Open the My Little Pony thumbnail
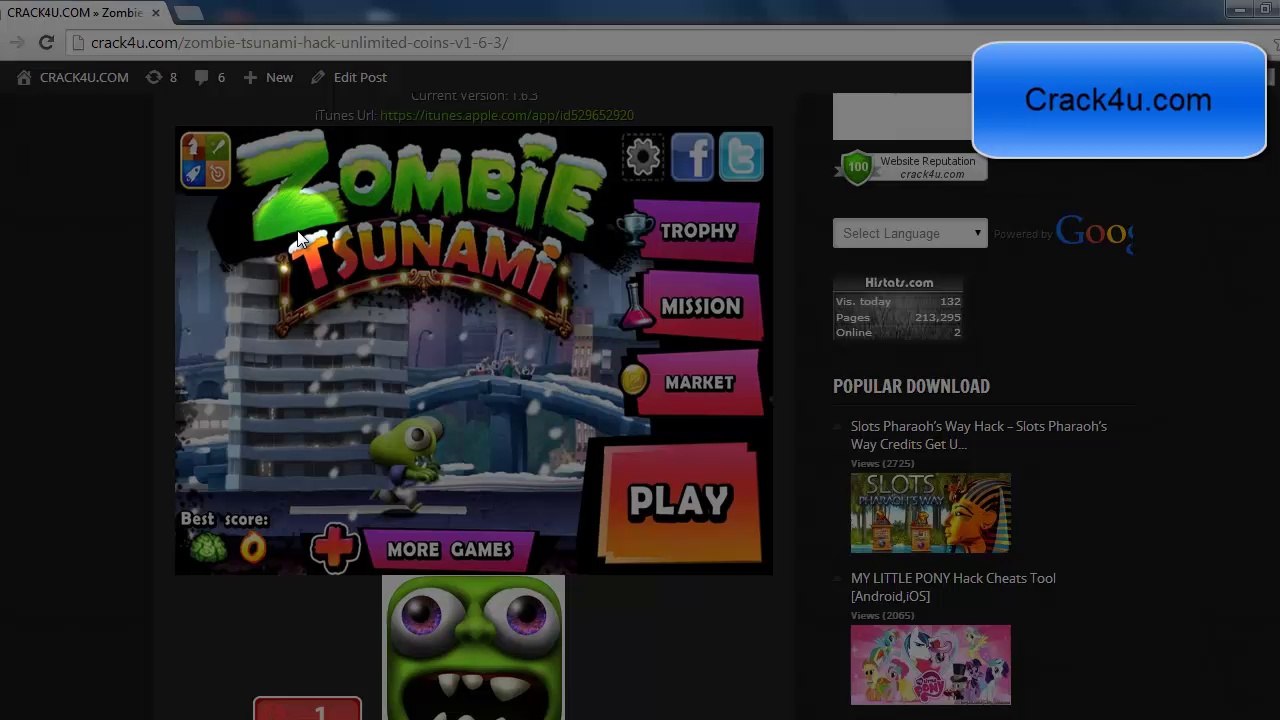This screenshot has width=1280, height=720. click(931, 665)
